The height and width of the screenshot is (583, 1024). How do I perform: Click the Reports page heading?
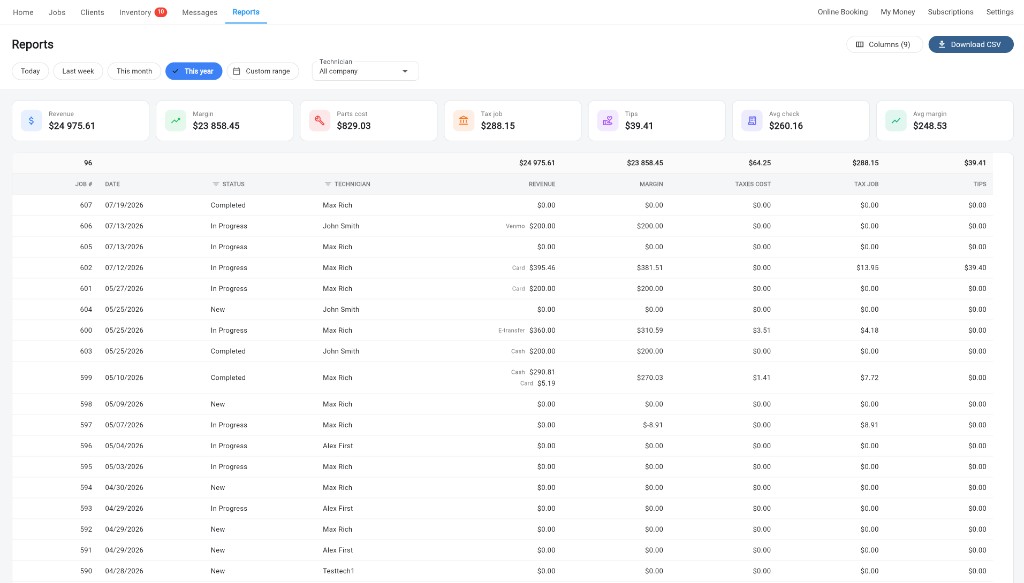tap(33, 44)
